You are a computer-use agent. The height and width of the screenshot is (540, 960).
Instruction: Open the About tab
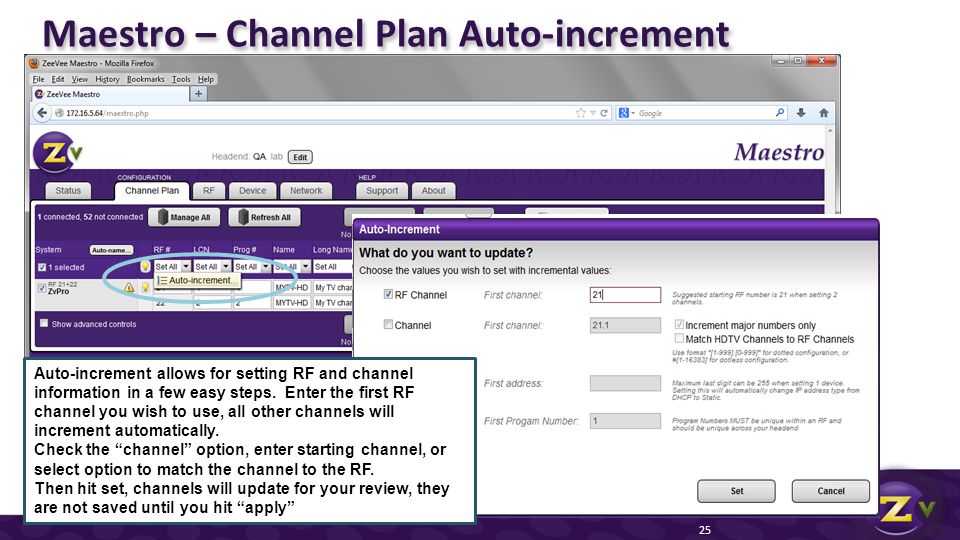click(433, 190)
